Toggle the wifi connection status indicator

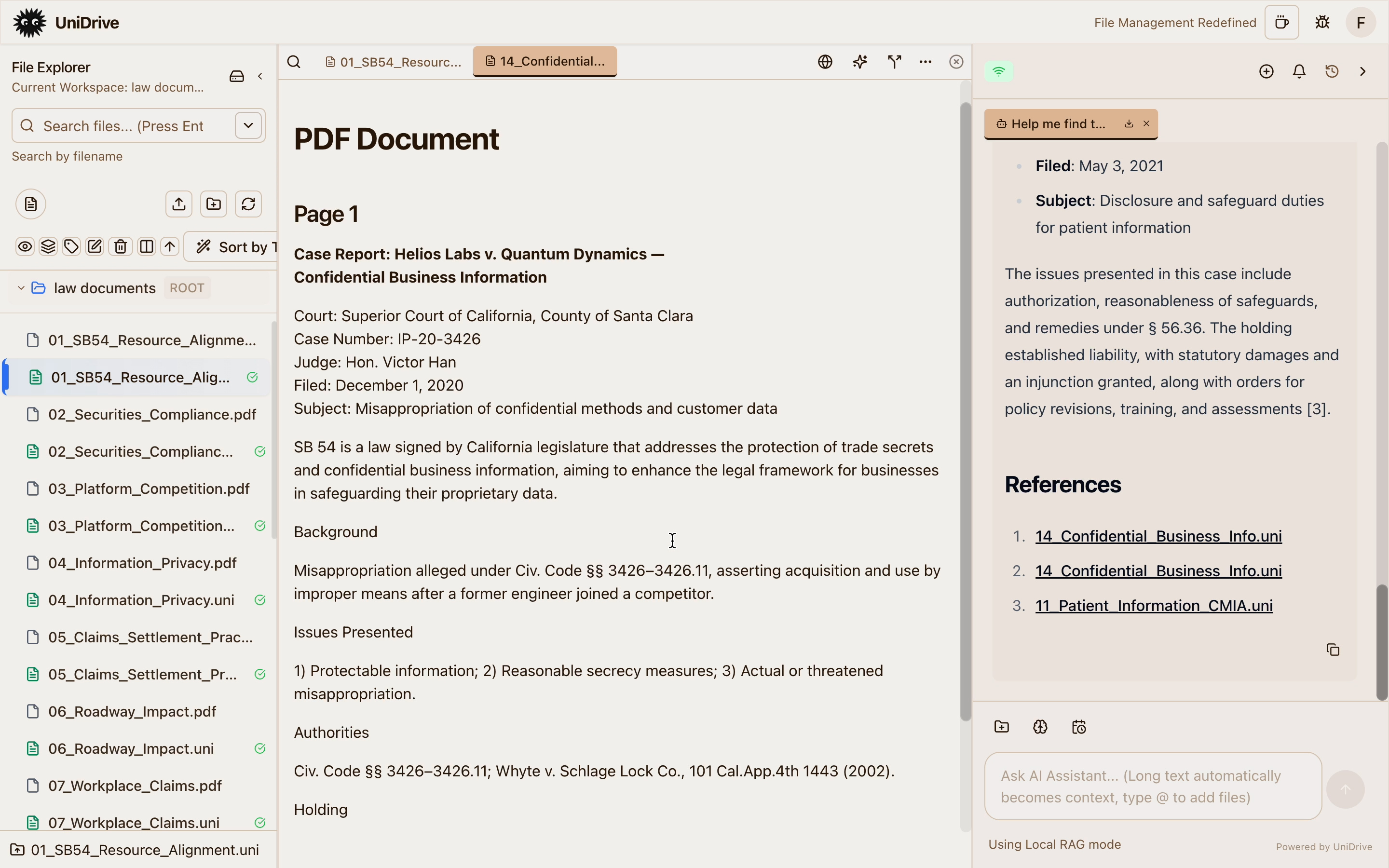[999, 71]
